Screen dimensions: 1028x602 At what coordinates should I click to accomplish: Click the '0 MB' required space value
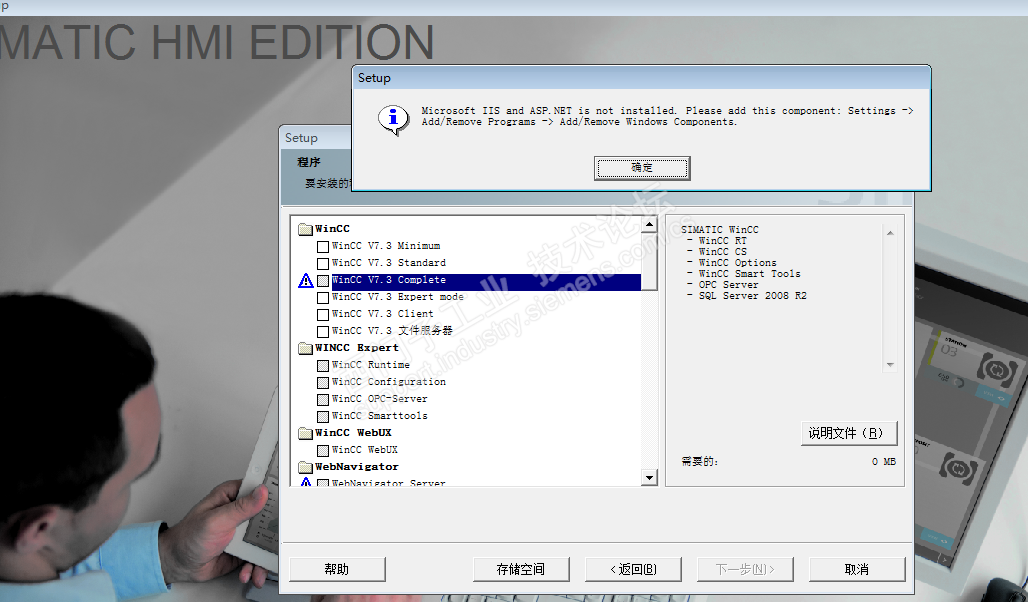coord(884,462)
